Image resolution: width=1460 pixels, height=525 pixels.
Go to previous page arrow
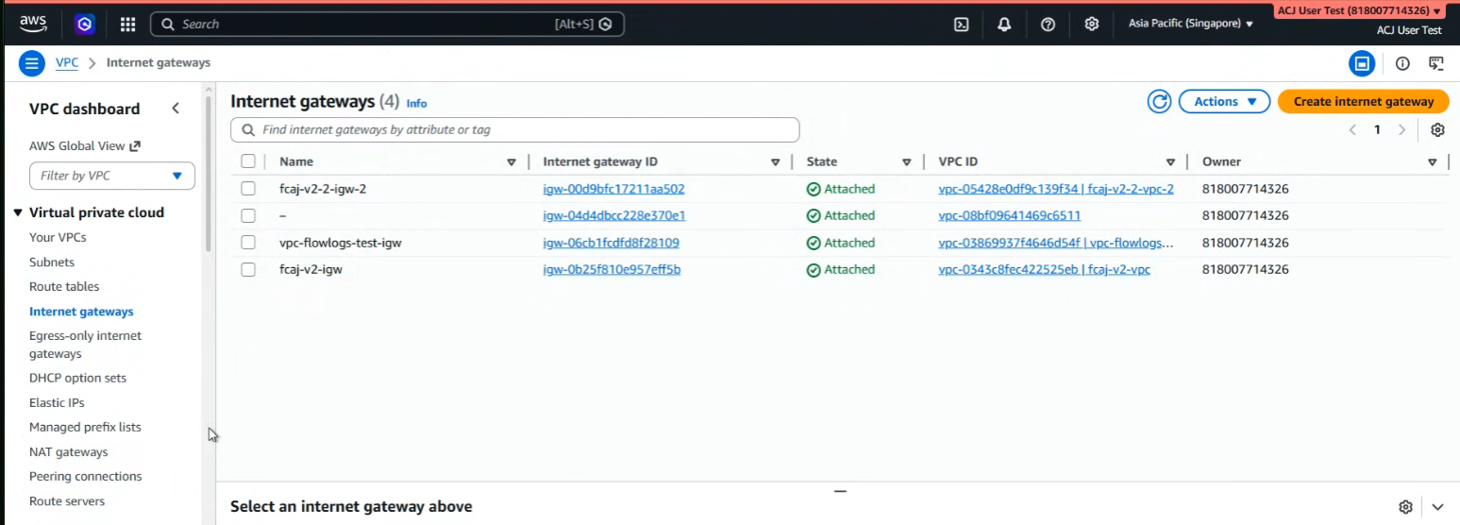1352,130
